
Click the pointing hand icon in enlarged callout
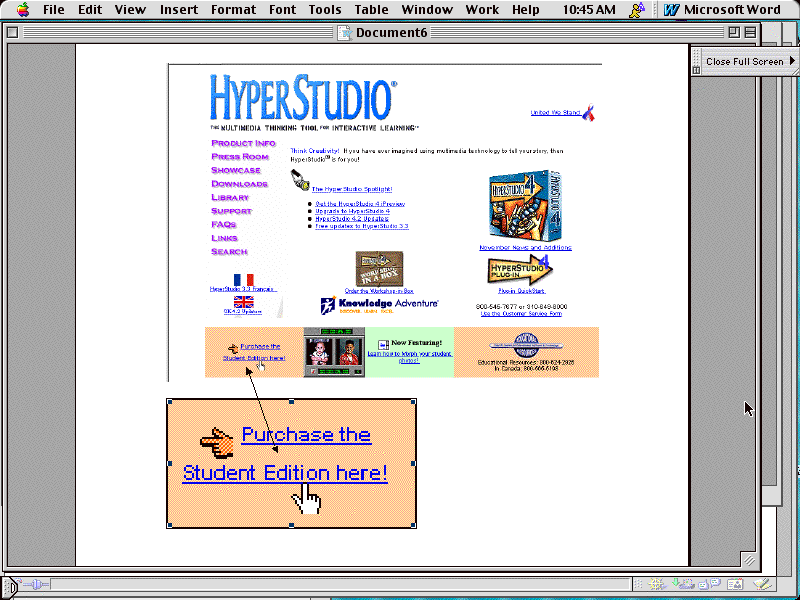click(217, 442)
